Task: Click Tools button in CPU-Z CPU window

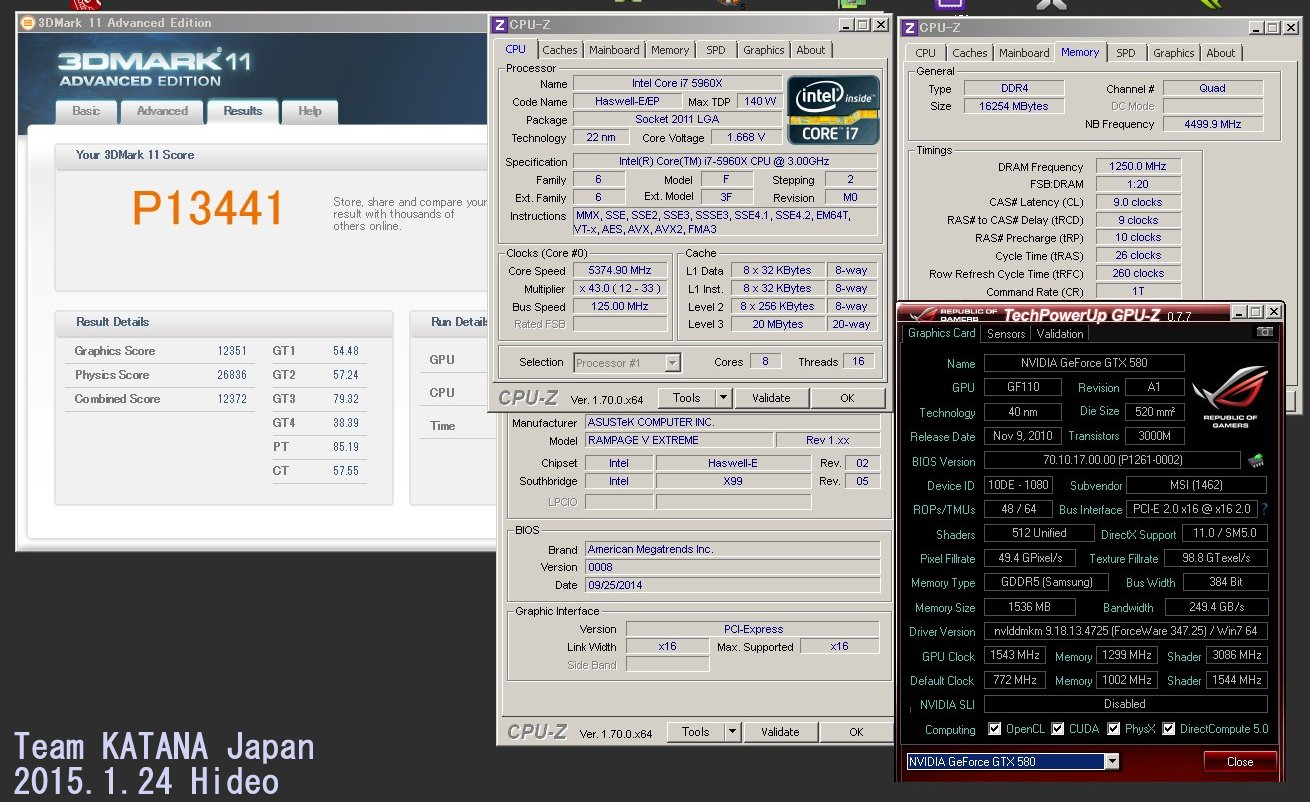Action: click(687, 398)
